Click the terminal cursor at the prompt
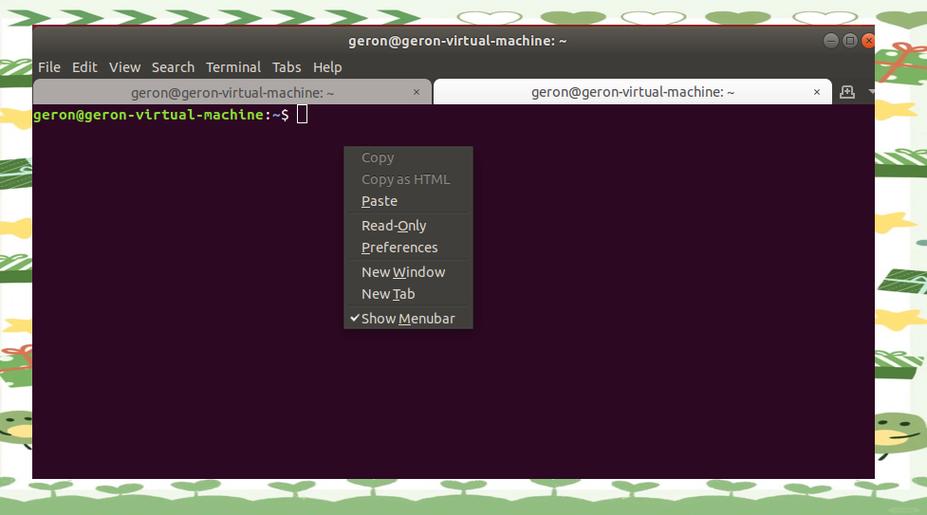This screenshot has height=515, width=927. coord(302,114)
